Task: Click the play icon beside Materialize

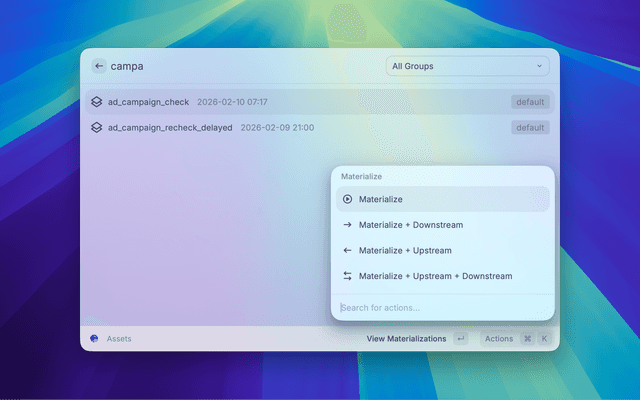Action: tap(347, 199)
